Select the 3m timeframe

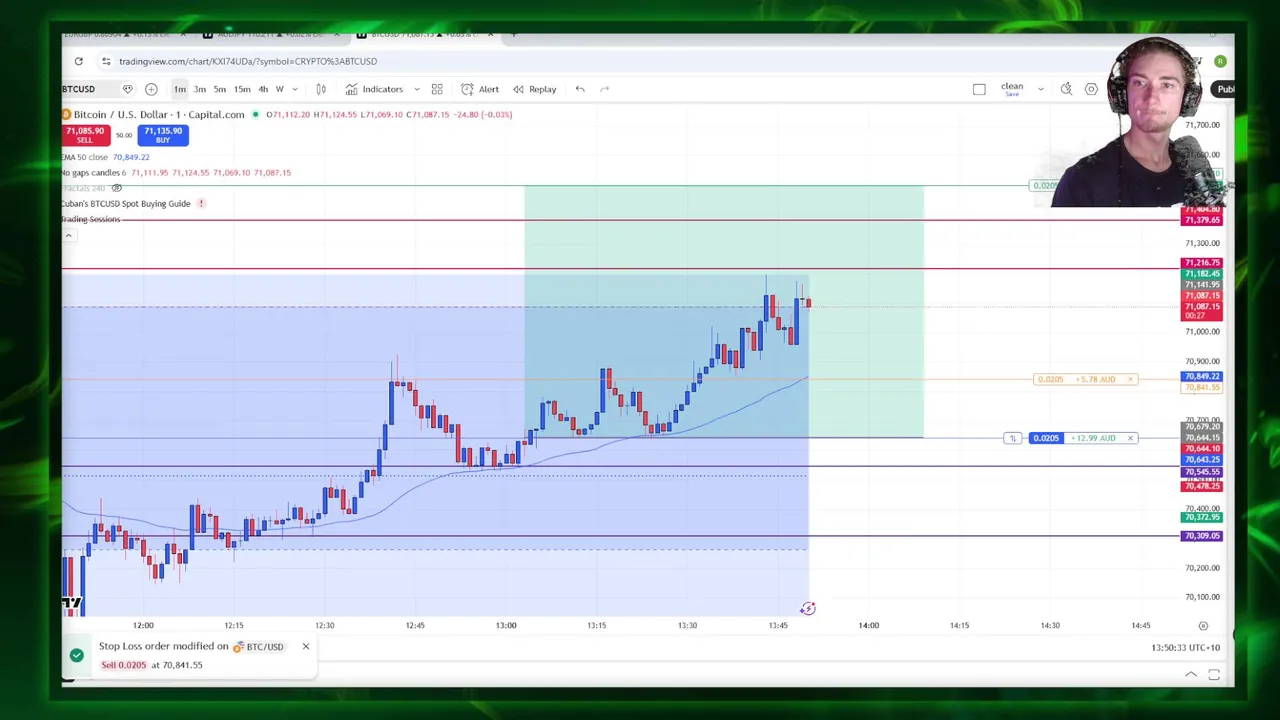(x=200, y=89)
